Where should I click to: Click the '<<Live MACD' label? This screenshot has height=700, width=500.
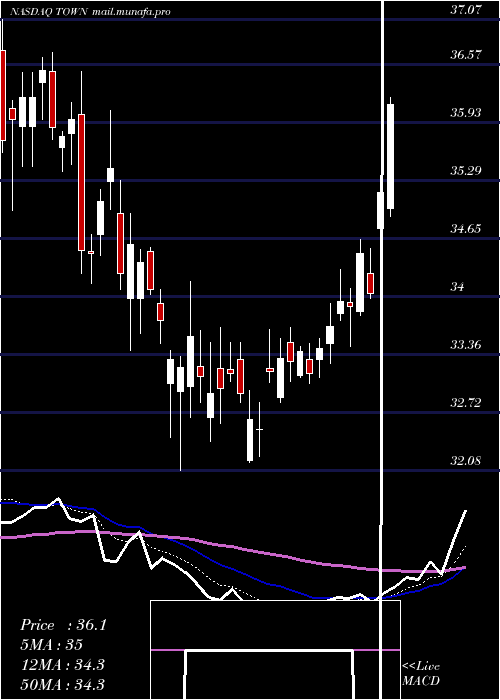(x=421, y=673)
